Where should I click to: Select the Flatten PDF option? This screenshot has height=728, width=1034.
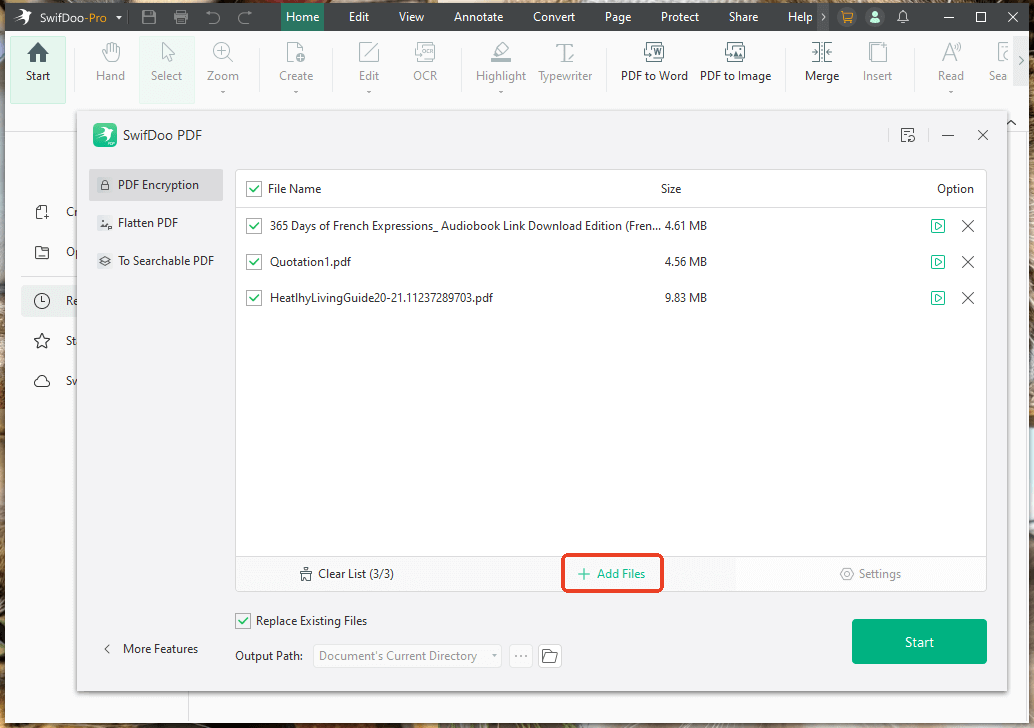[x=146, y=222]
